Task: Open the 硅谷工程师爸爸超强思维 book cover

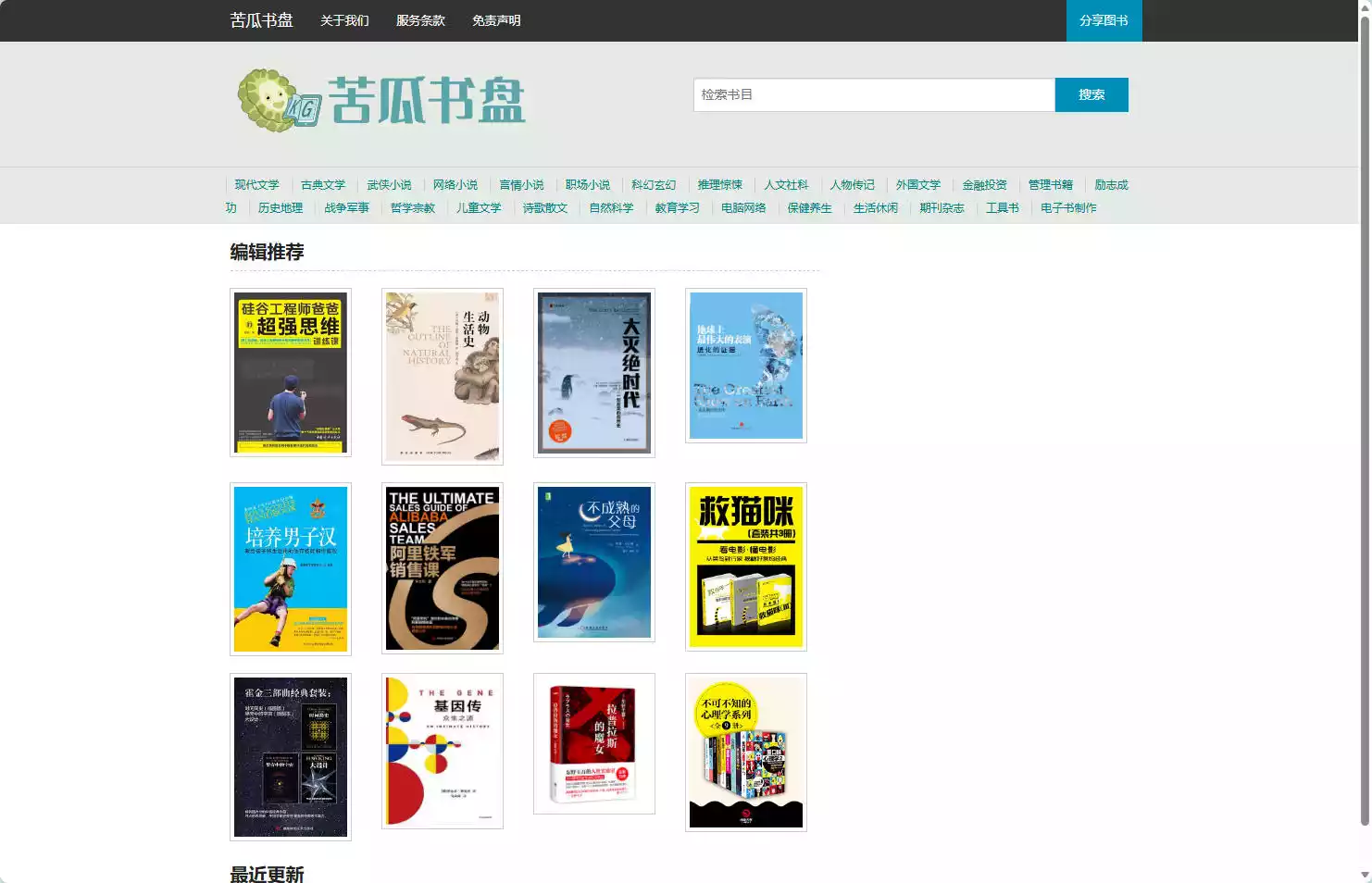Action: click(291, 372)
